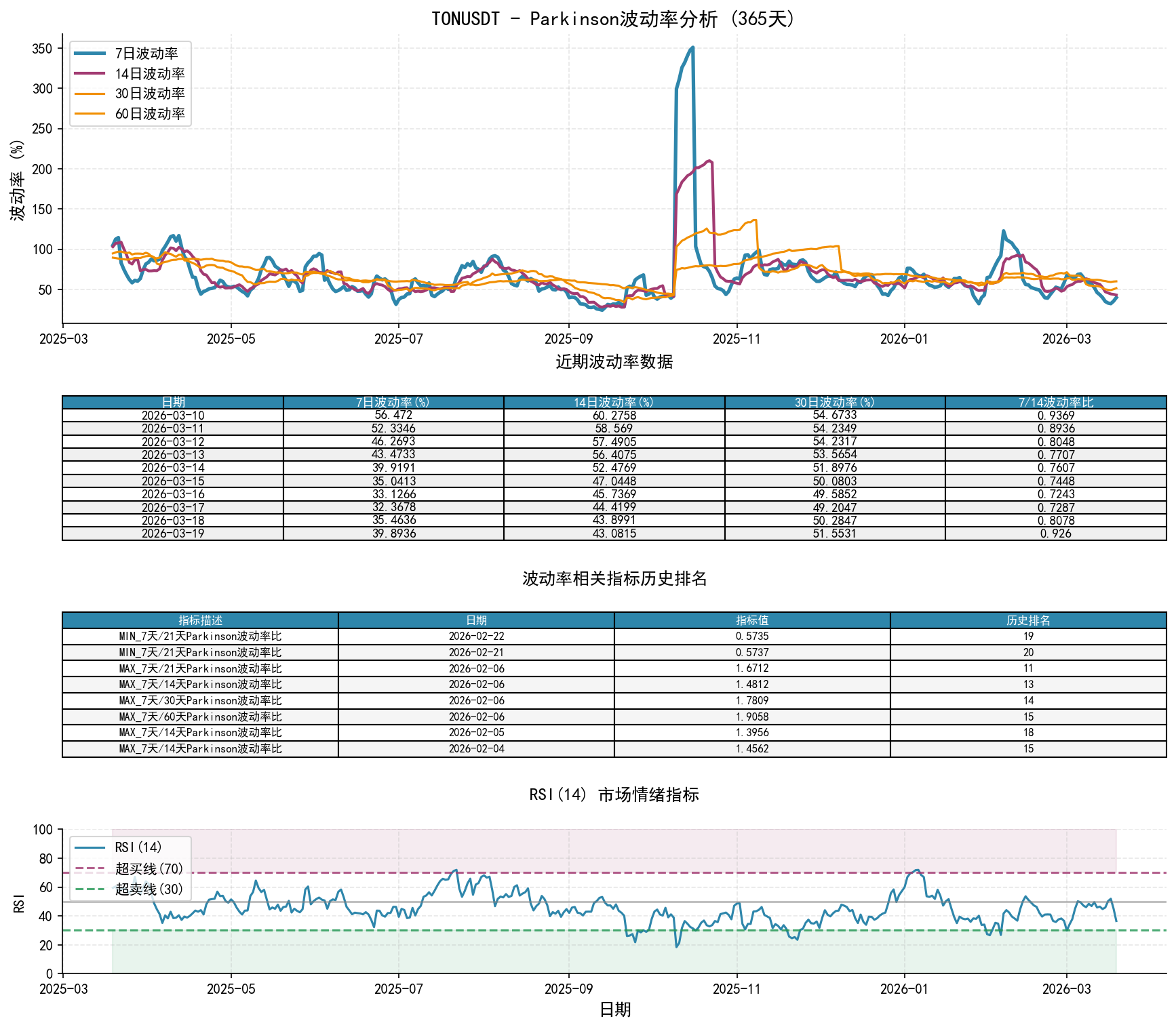The image size is (1176, 1027).
Task: Click the indicator value 1.9058
Action: point(752,717)
